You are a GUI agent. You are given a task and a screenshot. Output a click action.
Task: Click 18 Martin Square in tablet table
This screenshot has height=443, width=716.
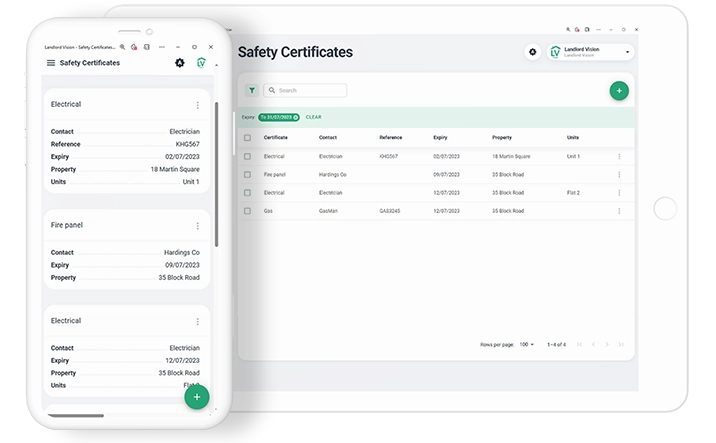tap(511, 156)
